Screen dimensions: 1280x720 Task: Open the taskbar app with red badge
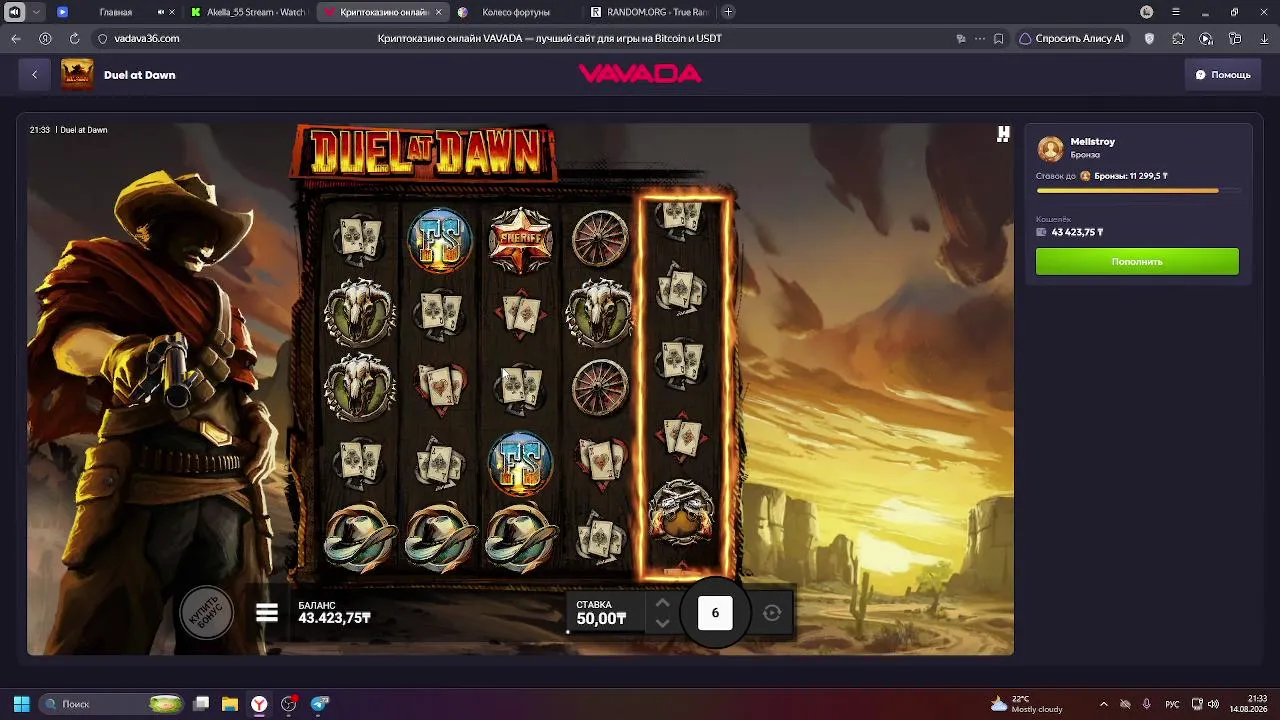(290, 704)
